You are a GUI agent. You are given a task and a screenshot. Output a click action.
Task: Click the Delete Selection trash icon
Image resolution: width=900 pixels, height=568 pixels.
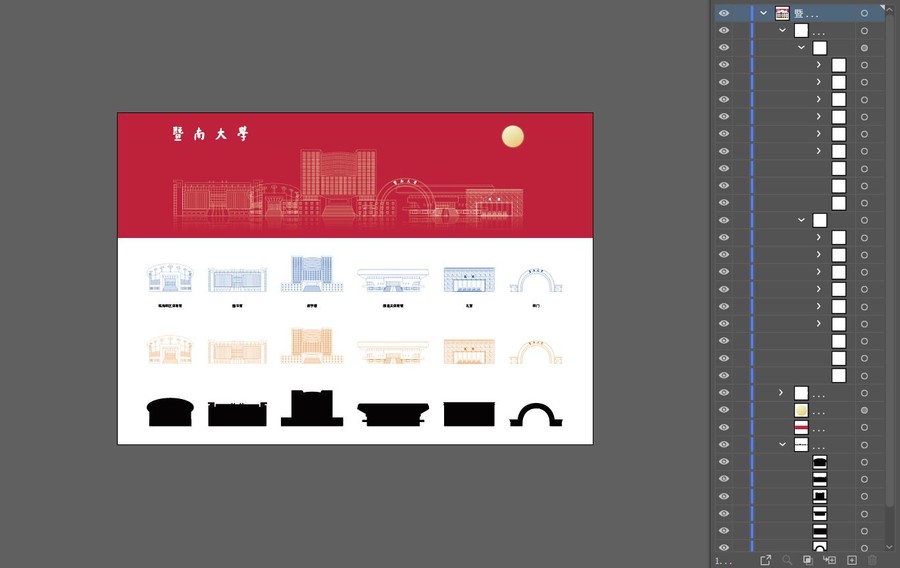click(x=872, y=560)
